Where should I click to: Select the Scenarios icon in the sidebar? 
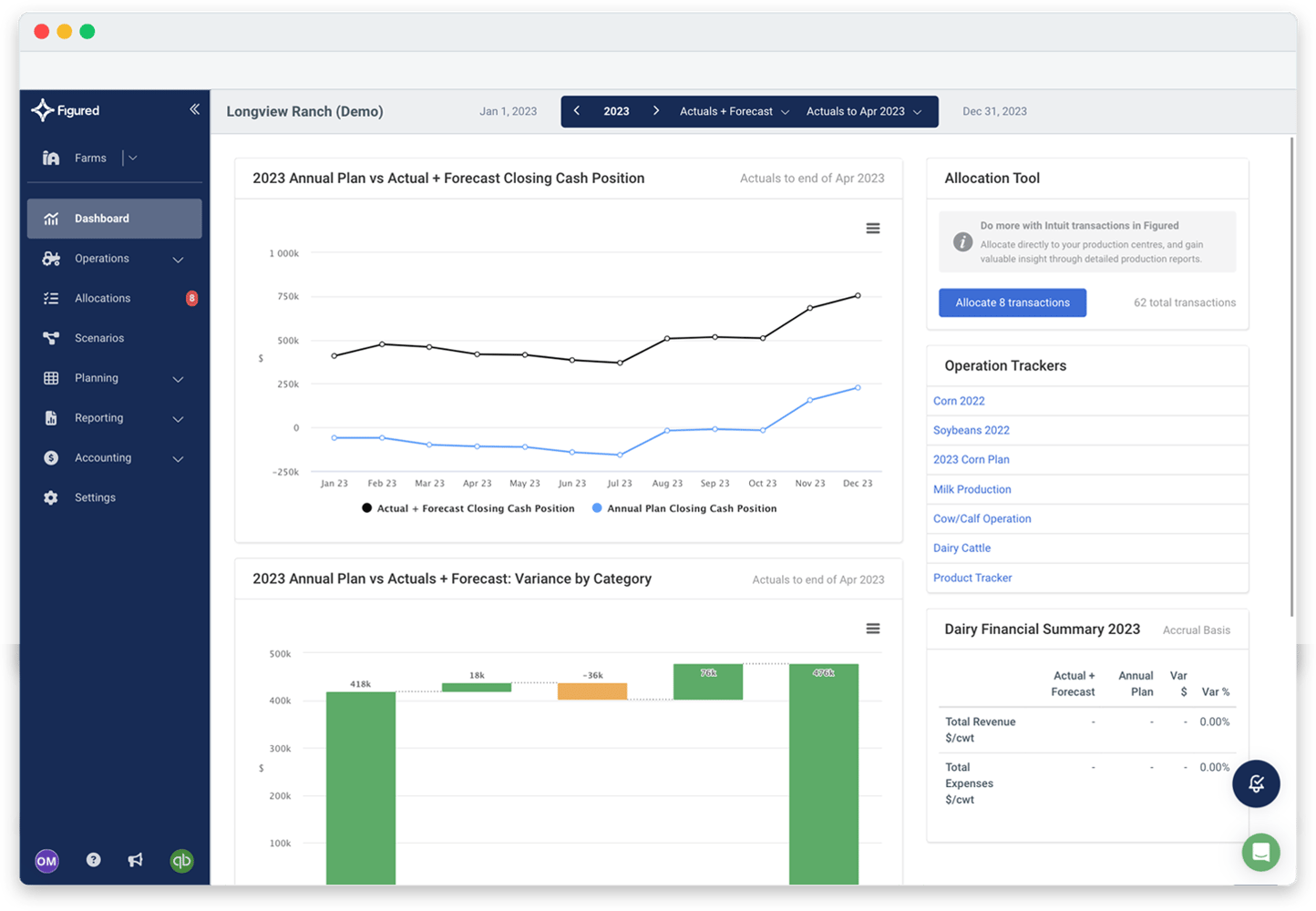point(51,337)
